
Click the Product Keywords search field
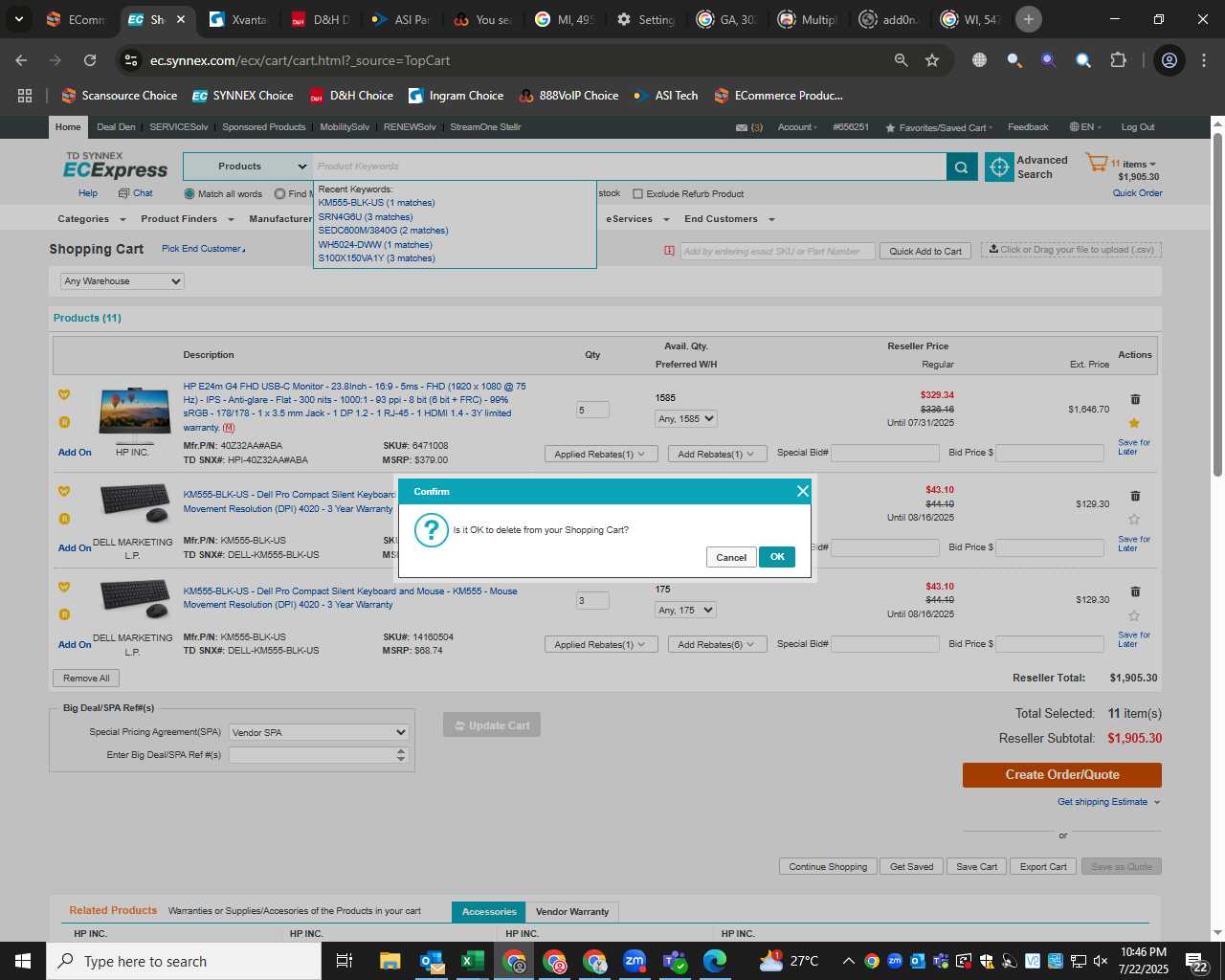[x=629, y=167]
